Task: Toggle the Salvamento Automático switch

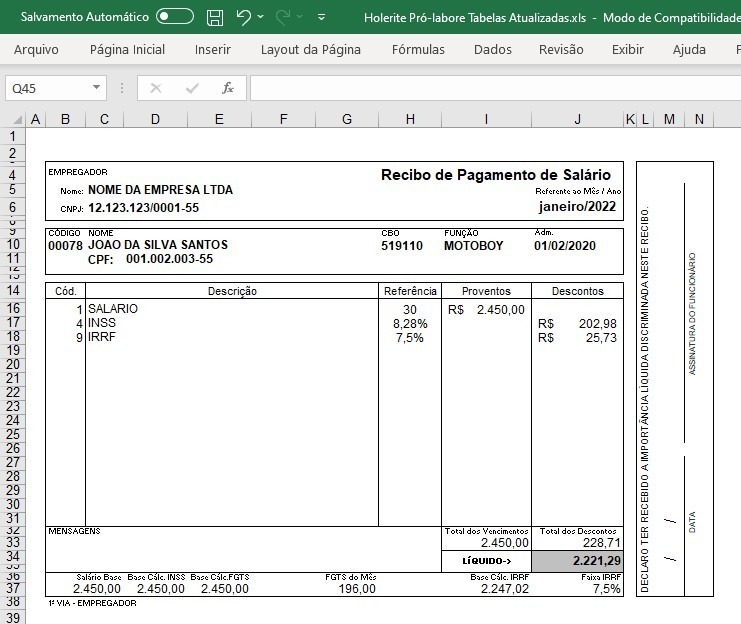Action: 175,17
